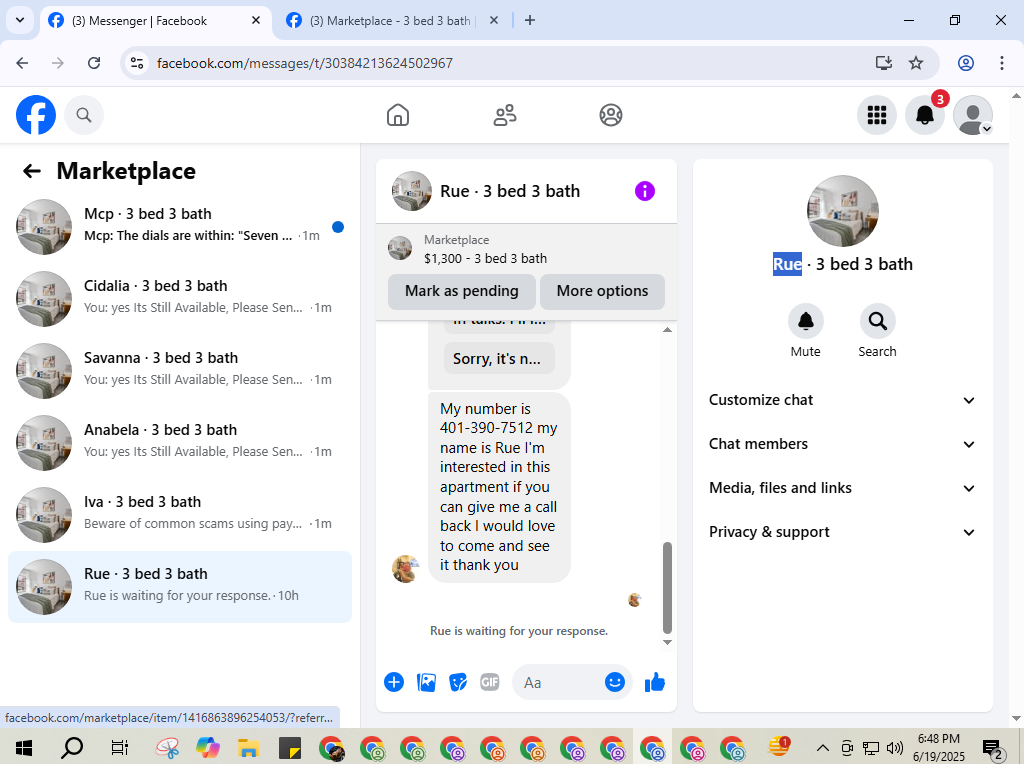Open the Mcp · 3 bed 3 bath conversation
The width and height of the screenshot is (1024, 764).
[x=180, y=227]
